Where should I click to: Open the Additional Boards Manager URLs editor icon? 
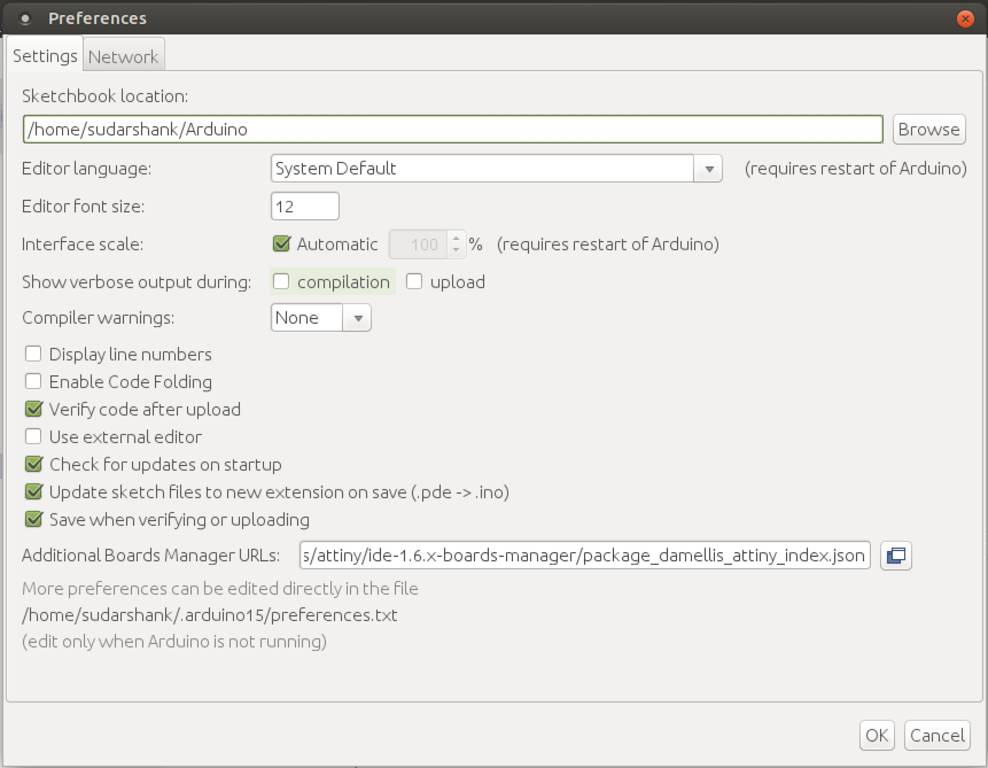click(x=896, y=555)
